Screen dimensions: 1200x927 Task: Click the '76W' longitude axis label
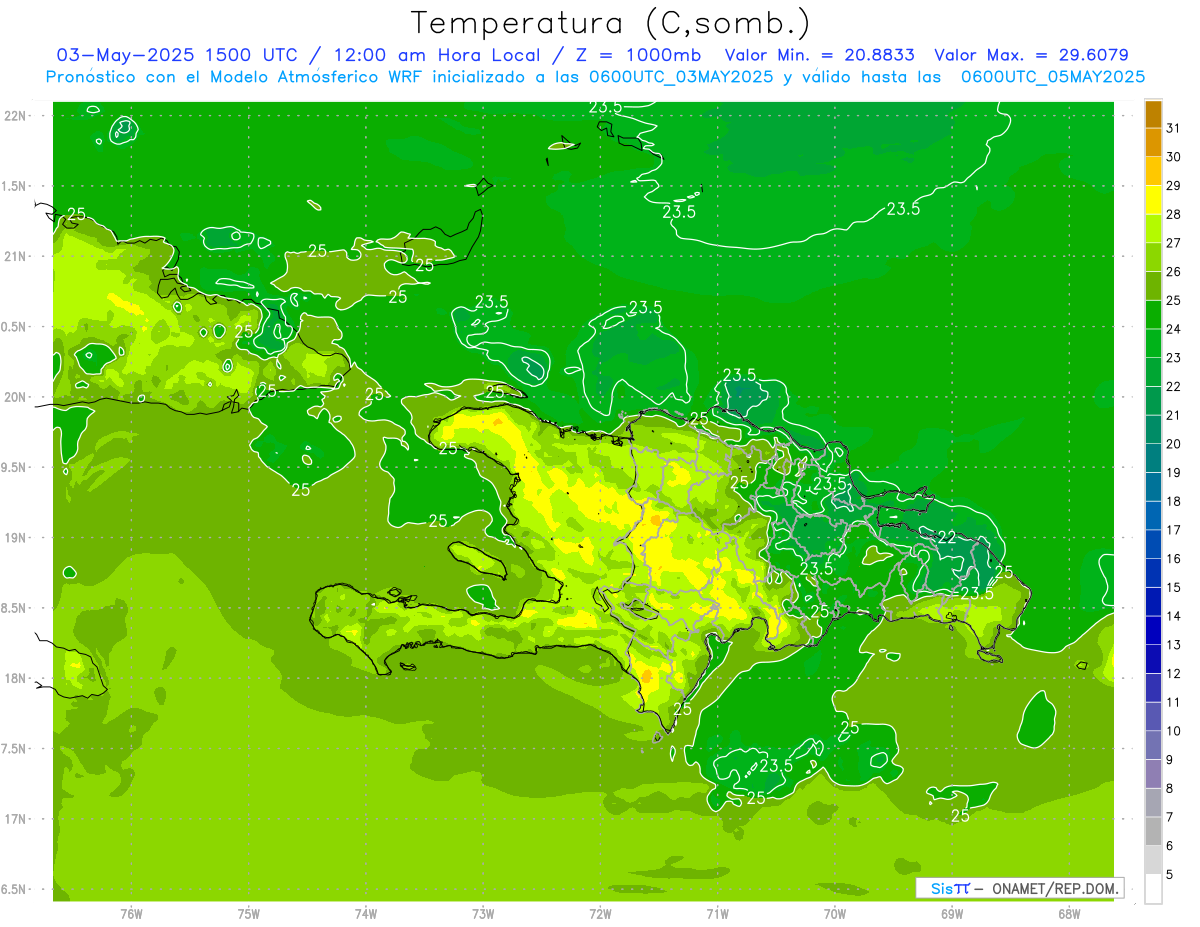(x=131, y=913)
